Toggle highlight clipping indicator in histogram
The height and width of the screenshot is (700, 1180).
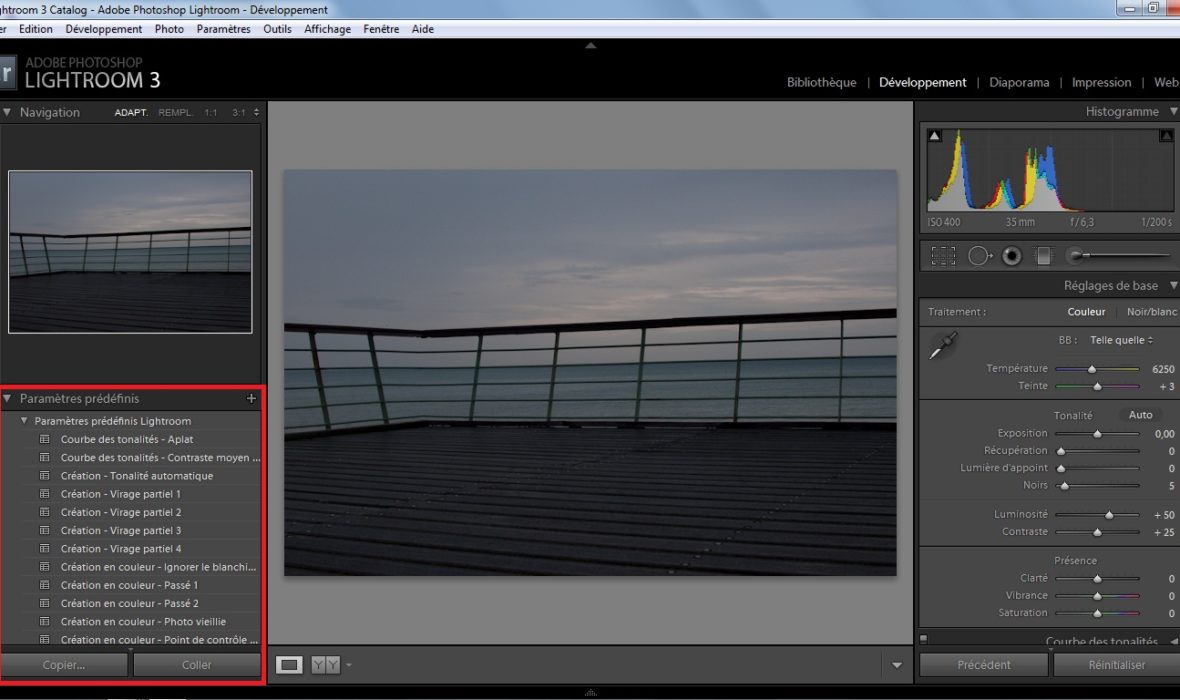point(1166,135)
